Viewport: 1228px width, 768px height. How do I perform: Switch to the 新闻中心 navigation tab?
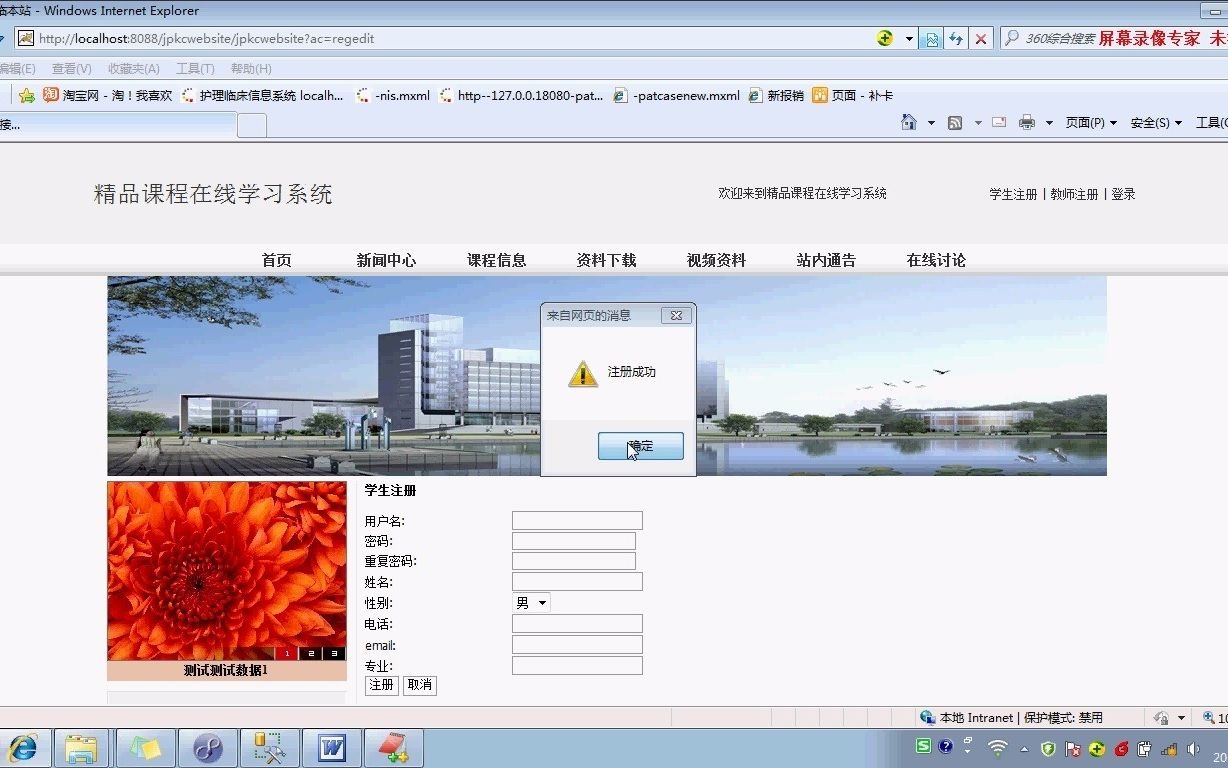(x=386, y=259)
